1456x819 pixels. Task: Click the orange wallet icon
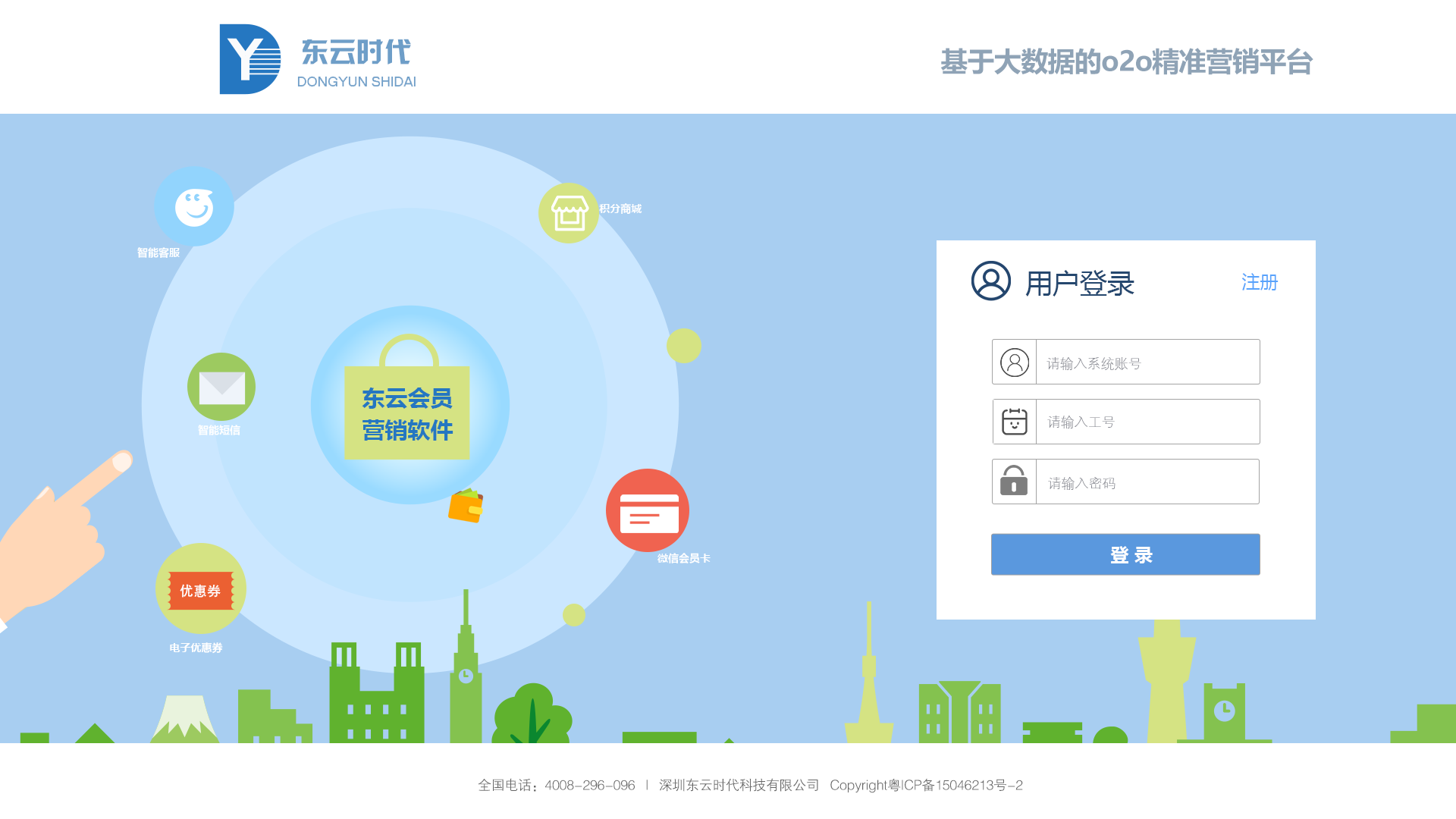click(466, 506)
